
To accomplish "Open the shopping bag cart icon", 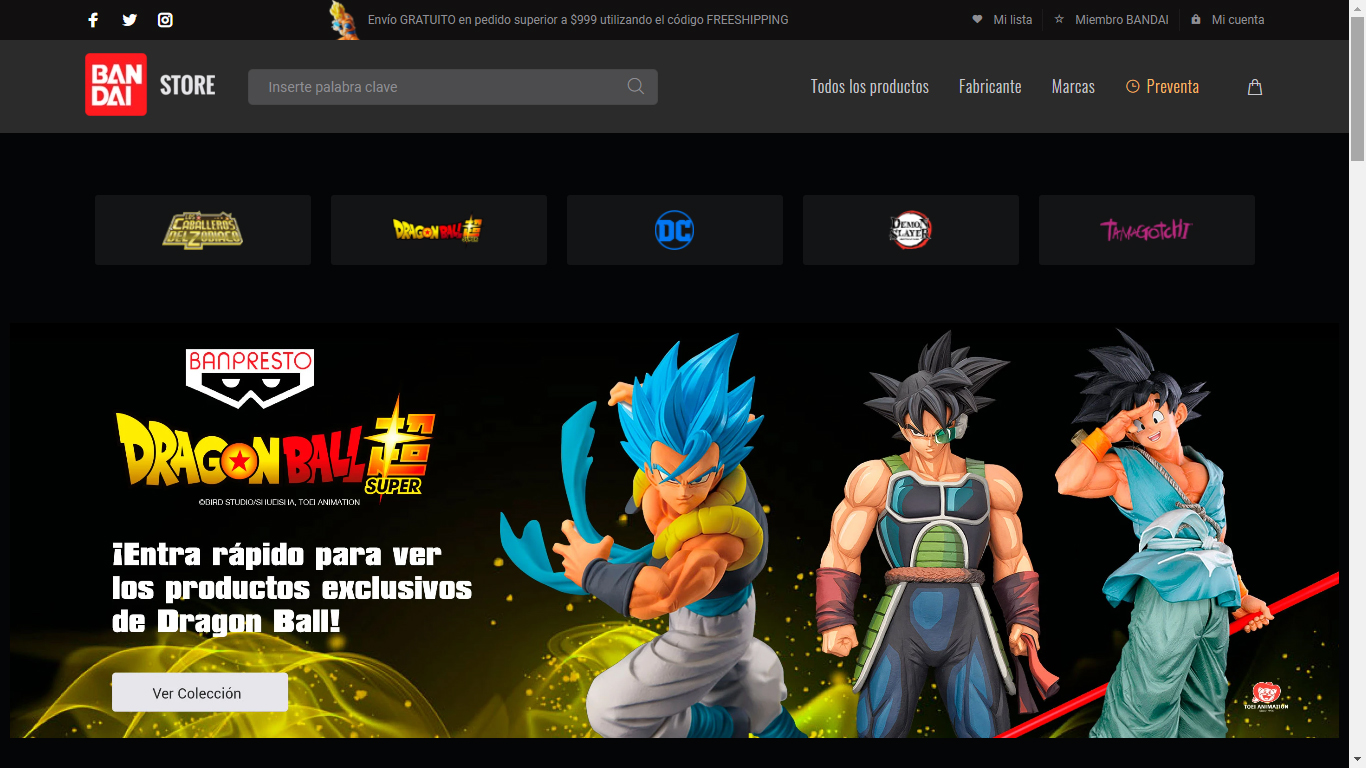I will 1255,87.
